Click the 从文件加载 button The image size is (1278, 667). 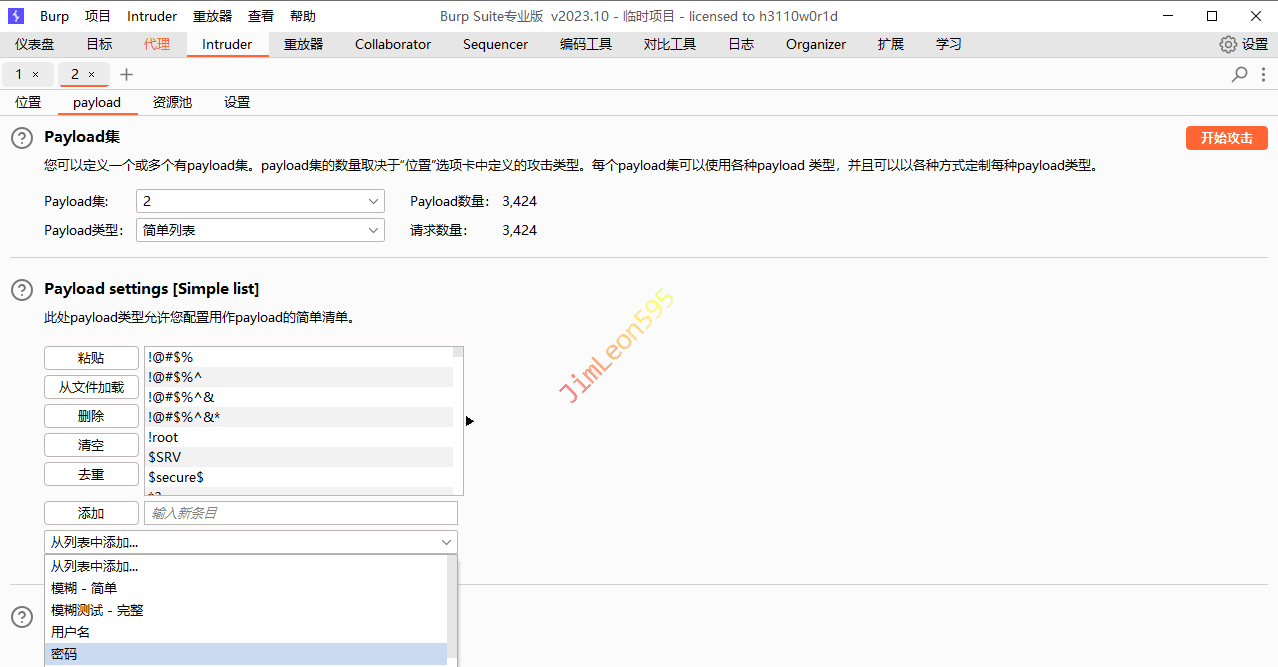tap(91, 387)
